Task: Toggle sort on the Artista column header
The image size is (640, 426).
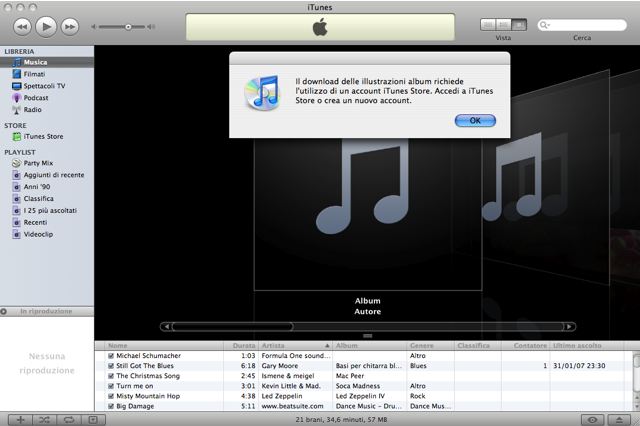Action: pyautogui.click(x=296, y=346)
